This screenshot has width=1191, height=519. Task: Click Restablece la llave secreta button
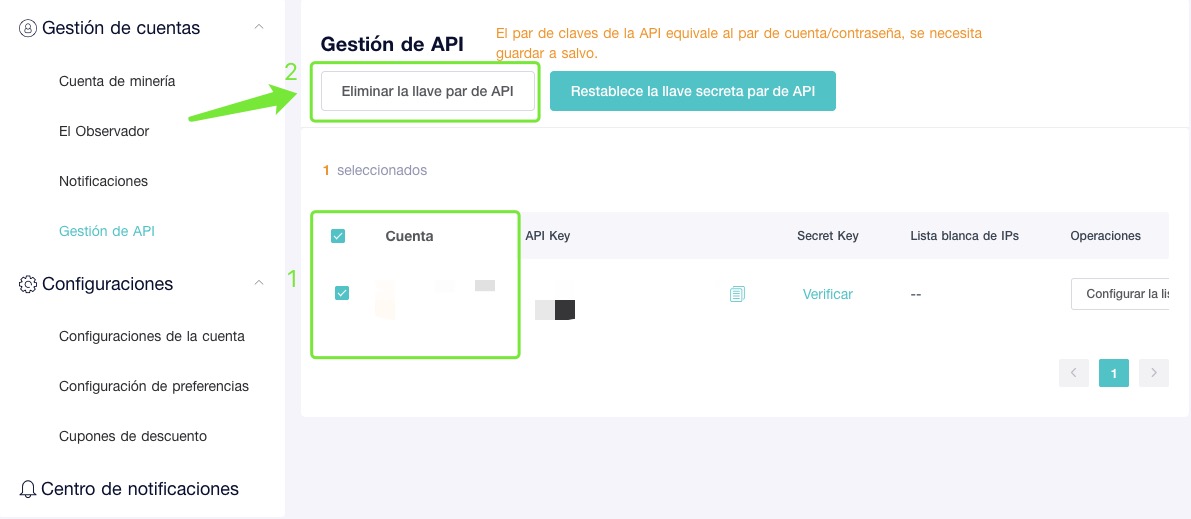[693, 91]
